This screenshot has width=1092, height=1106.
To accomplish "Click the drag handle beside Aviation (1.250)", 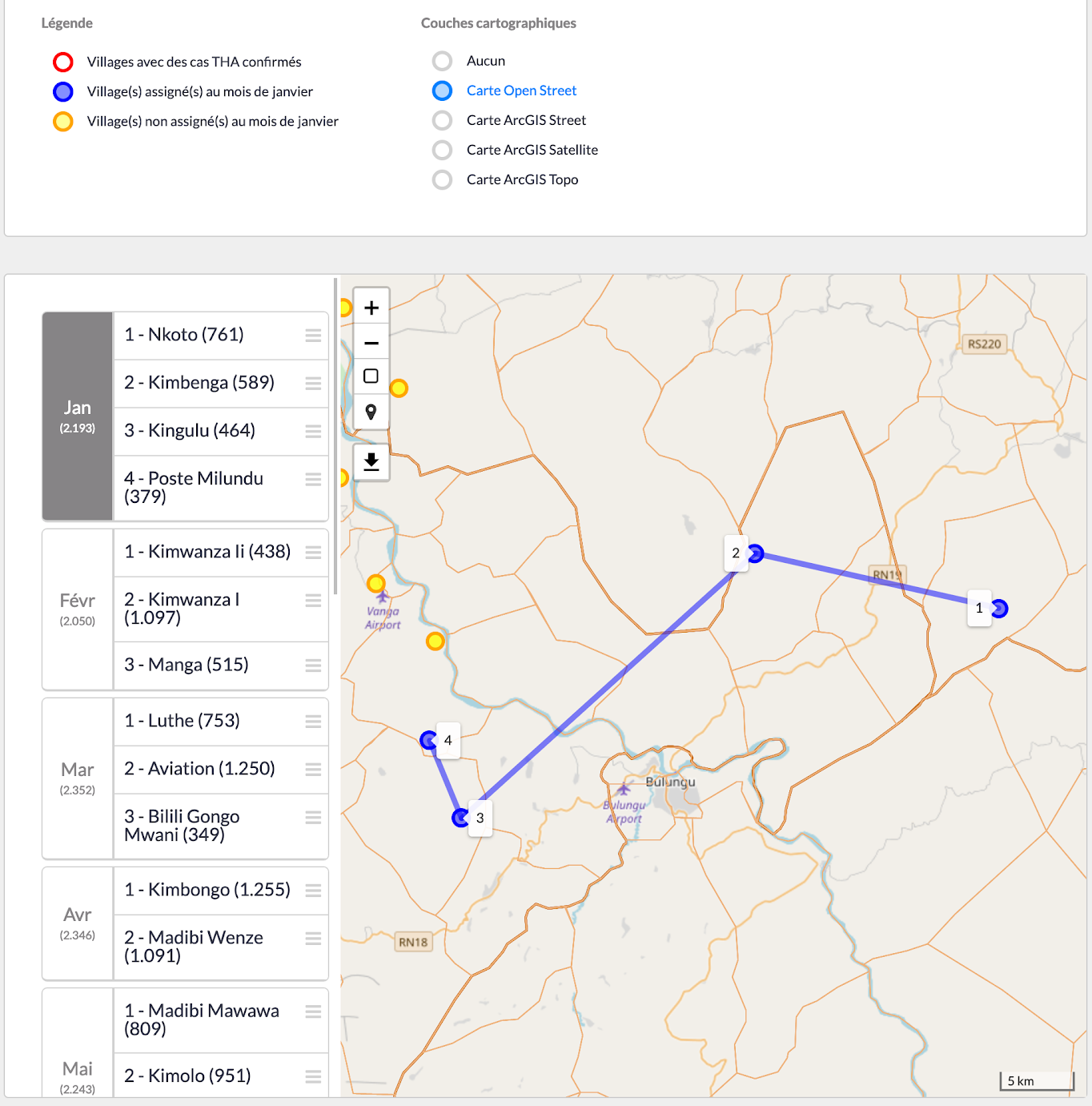I will pyautogui.click(x=313, y=770).
